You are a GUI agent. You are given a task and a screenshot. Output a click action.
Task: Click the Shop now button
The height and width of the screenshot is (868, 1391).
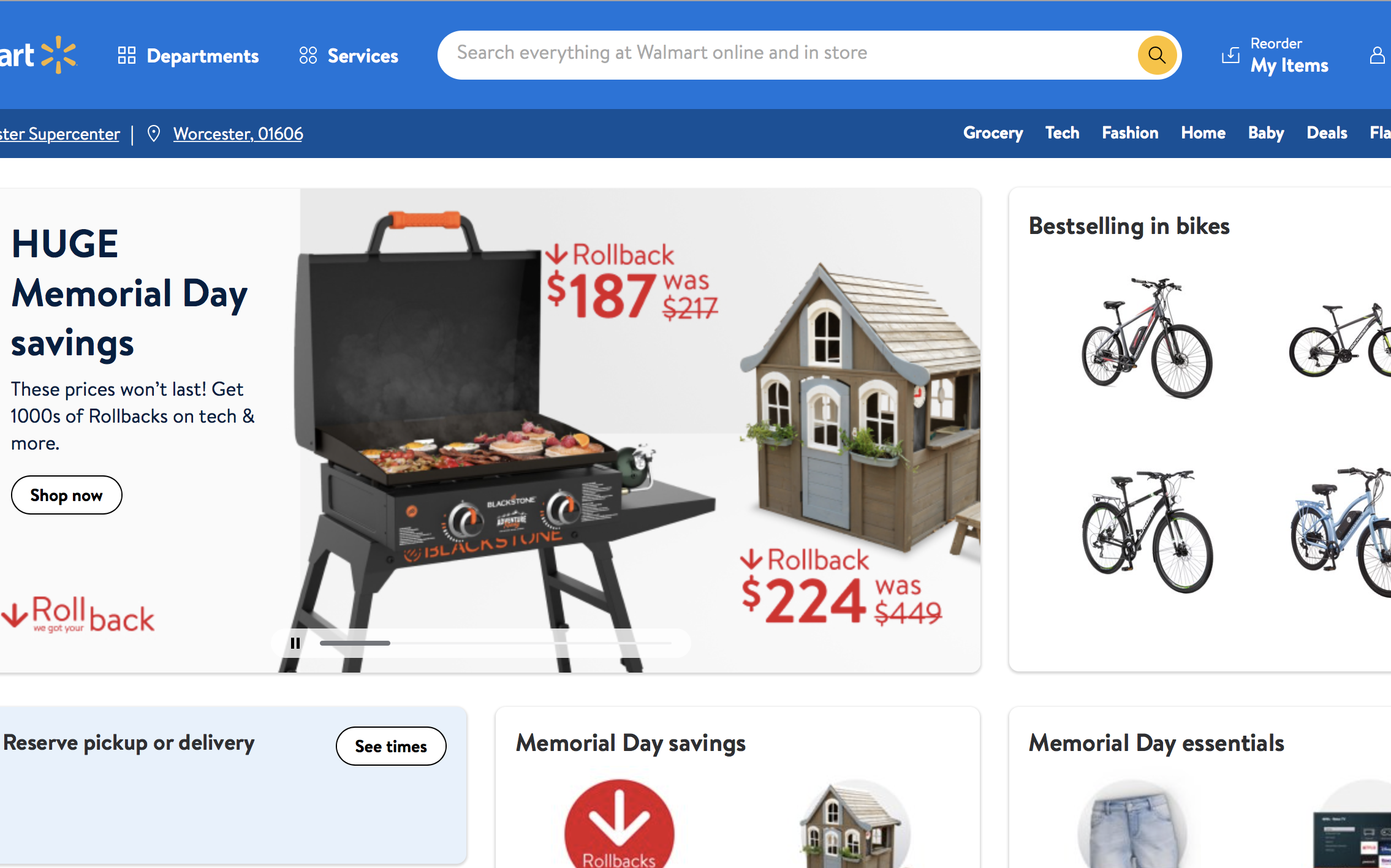(66, 495)
